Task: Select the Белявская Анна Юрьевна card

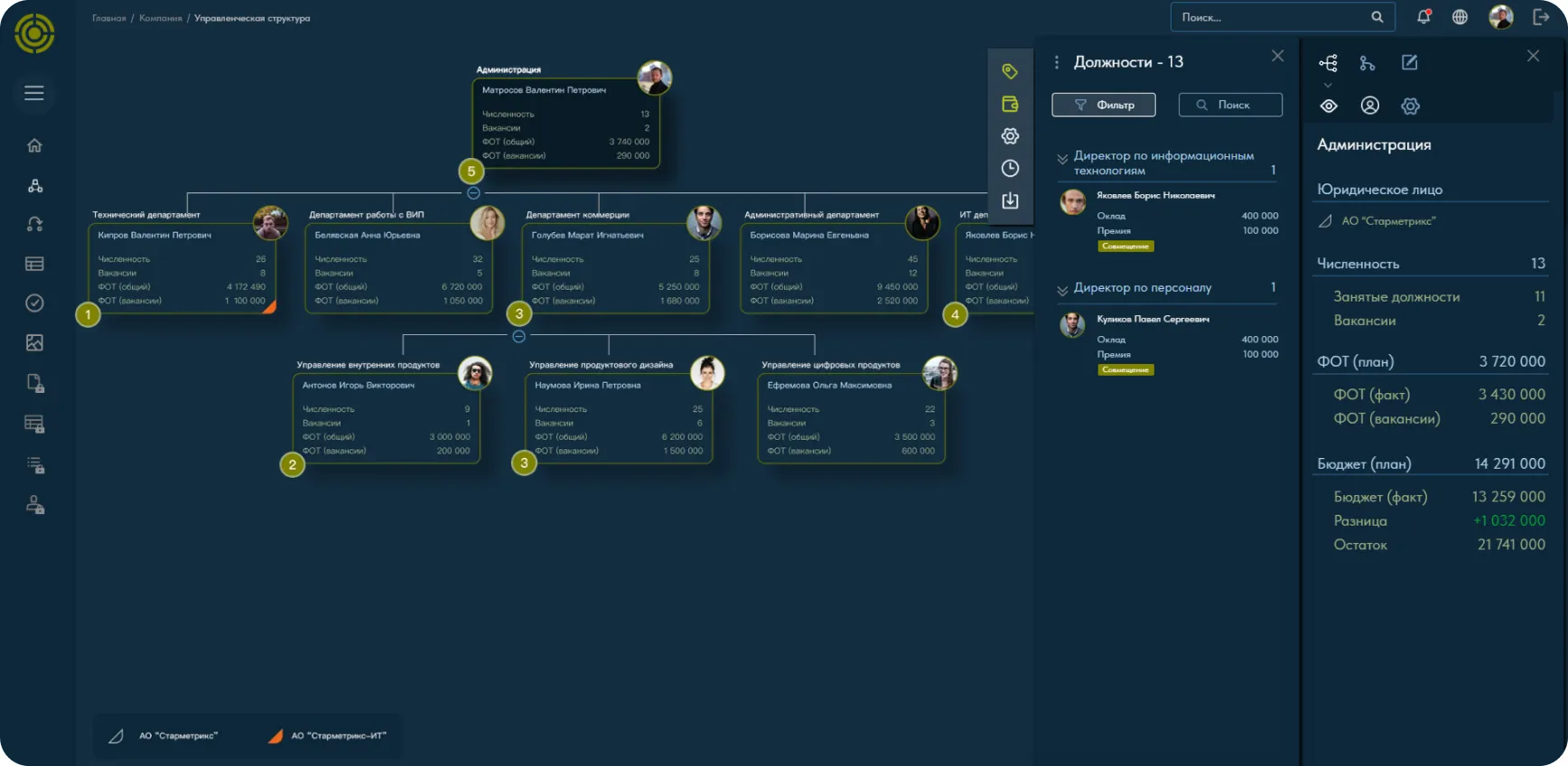Action: (x=399, y=268)
